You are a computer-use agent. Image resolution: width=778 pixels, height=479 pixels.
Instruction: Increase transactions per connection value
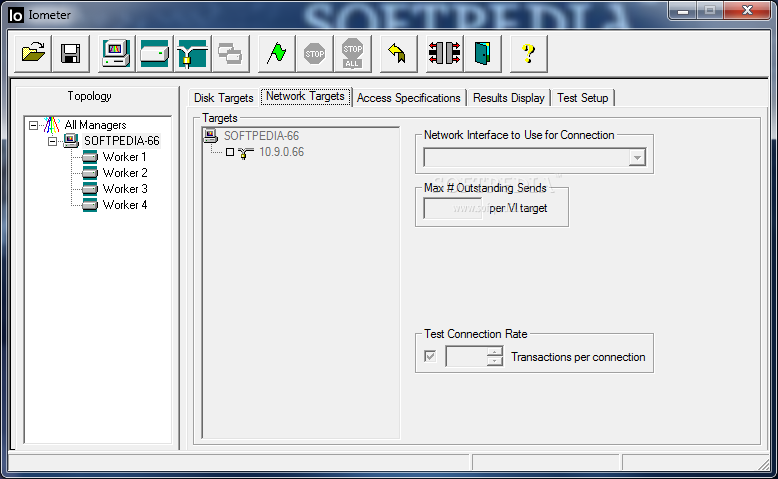coord(495,352)
